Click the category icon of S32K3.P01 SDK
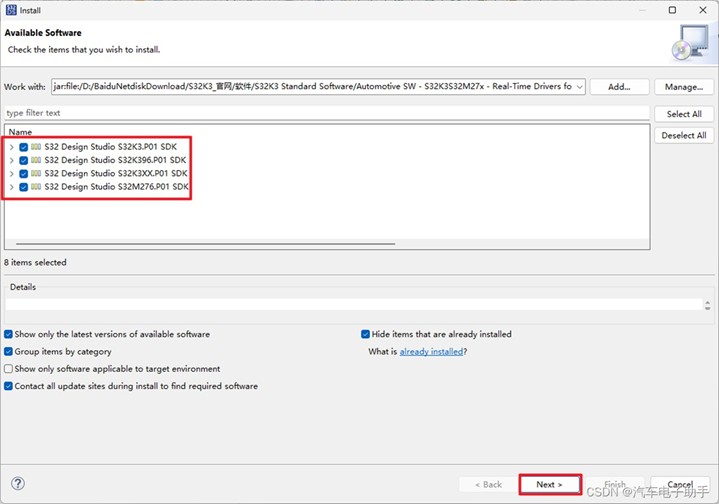This screenshot has width=719, height=504. click(36, 147)
